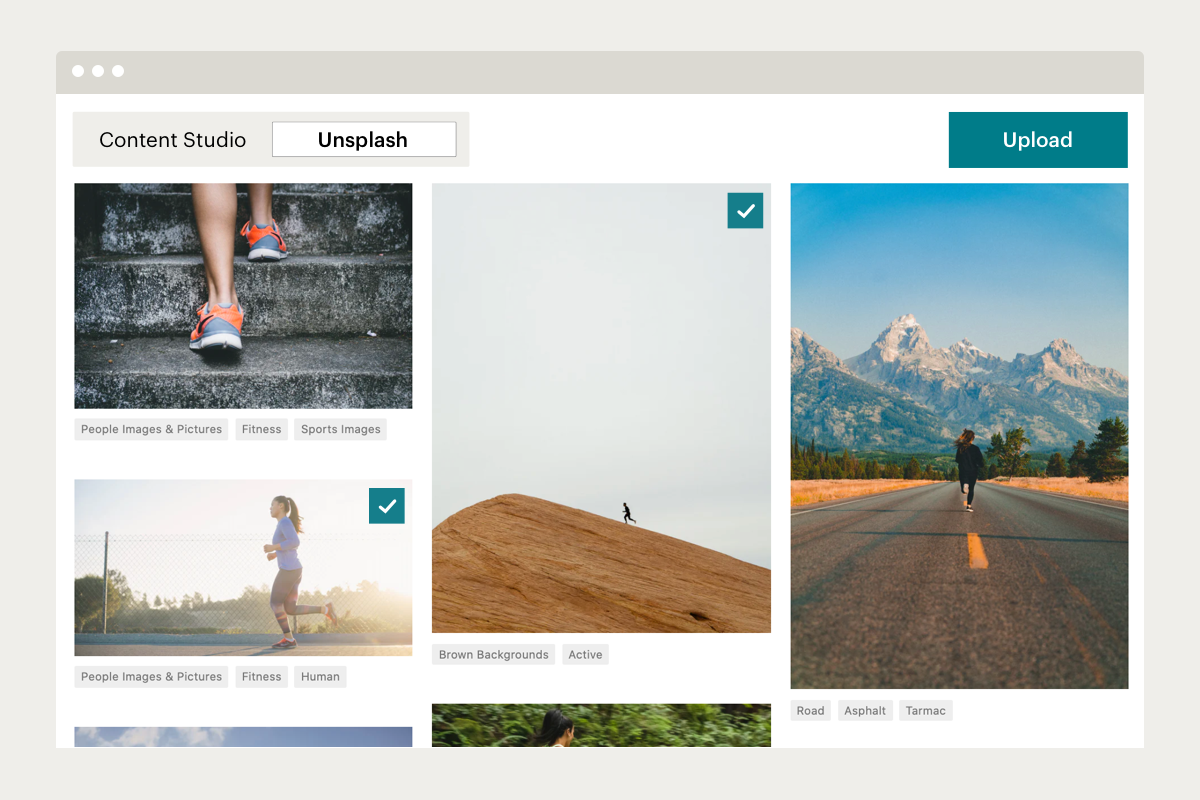This screenshot has height=800, width=1200.
Task: Deselect the jogging woman photo checkbox
Action: pos(386,506)
